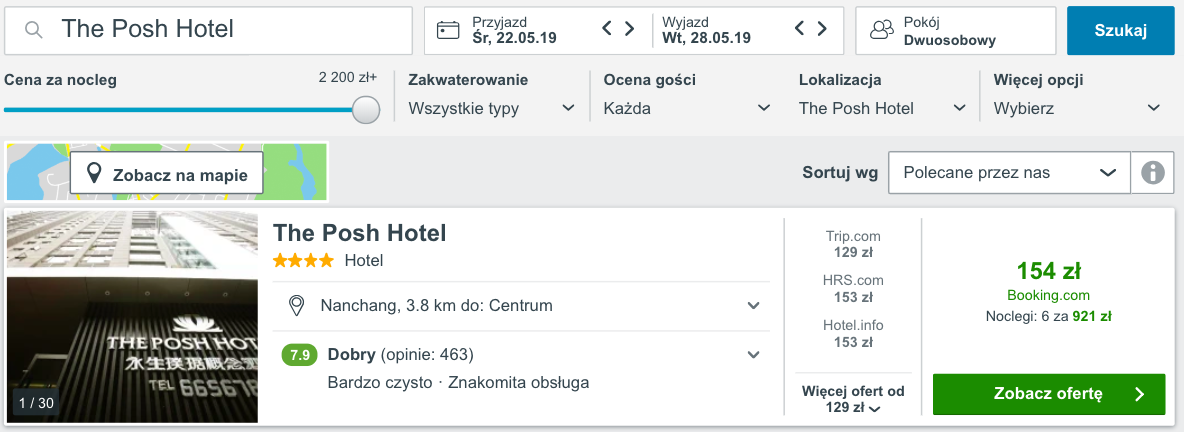This screenshot has height=432, width=1184.
Task: Click the Zobacz ofertę button
Action: (1048, 394)
